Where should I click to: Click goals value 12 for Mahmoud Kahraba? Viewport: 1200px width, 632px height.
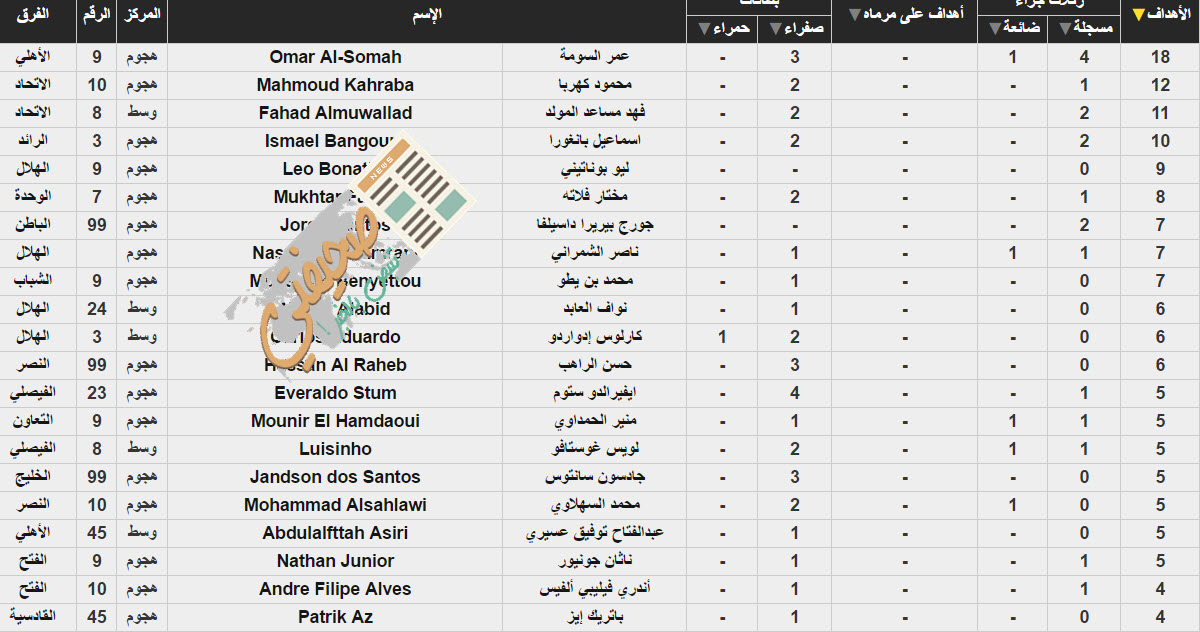coord(1160,85)
